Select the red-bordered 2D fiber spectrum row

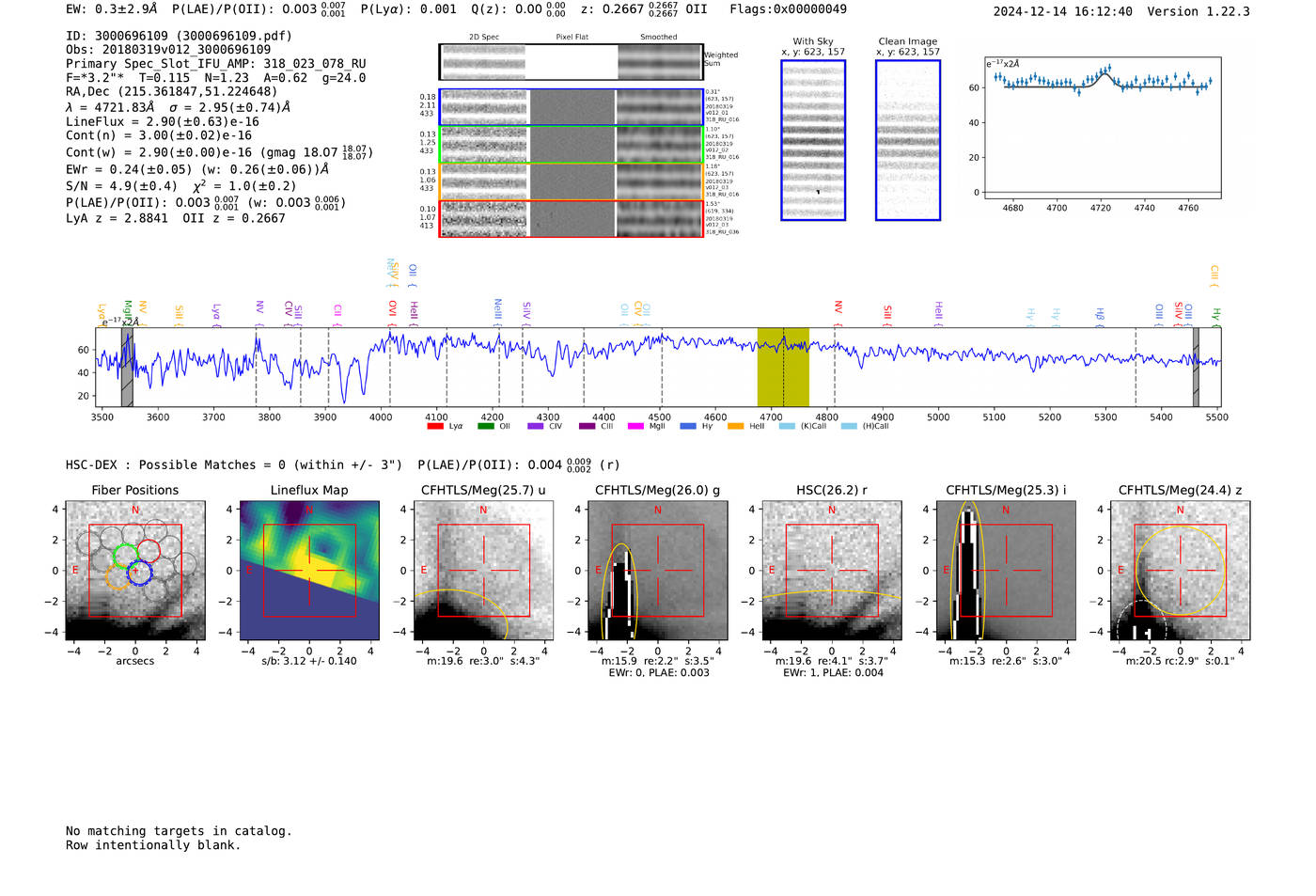(x=571, y=218)
